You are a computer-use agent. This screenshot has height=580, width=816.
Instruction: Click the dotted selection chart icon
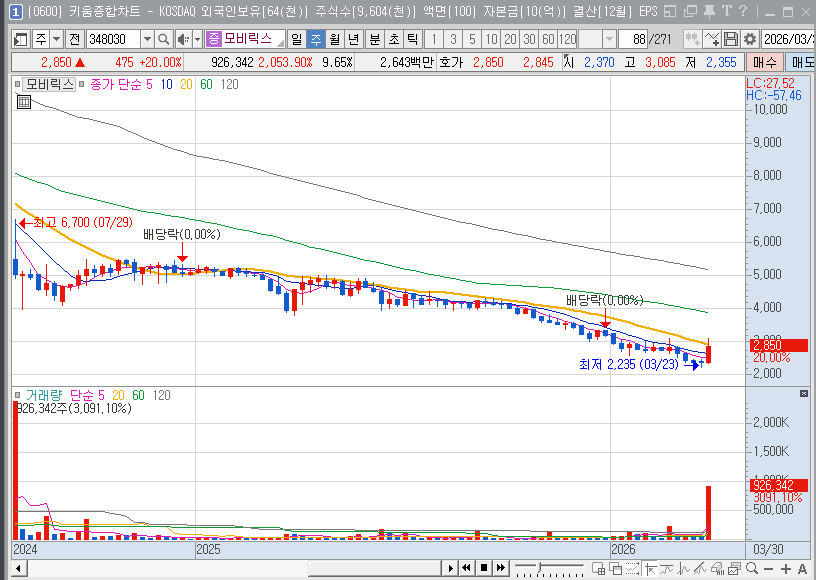[632, 568]
